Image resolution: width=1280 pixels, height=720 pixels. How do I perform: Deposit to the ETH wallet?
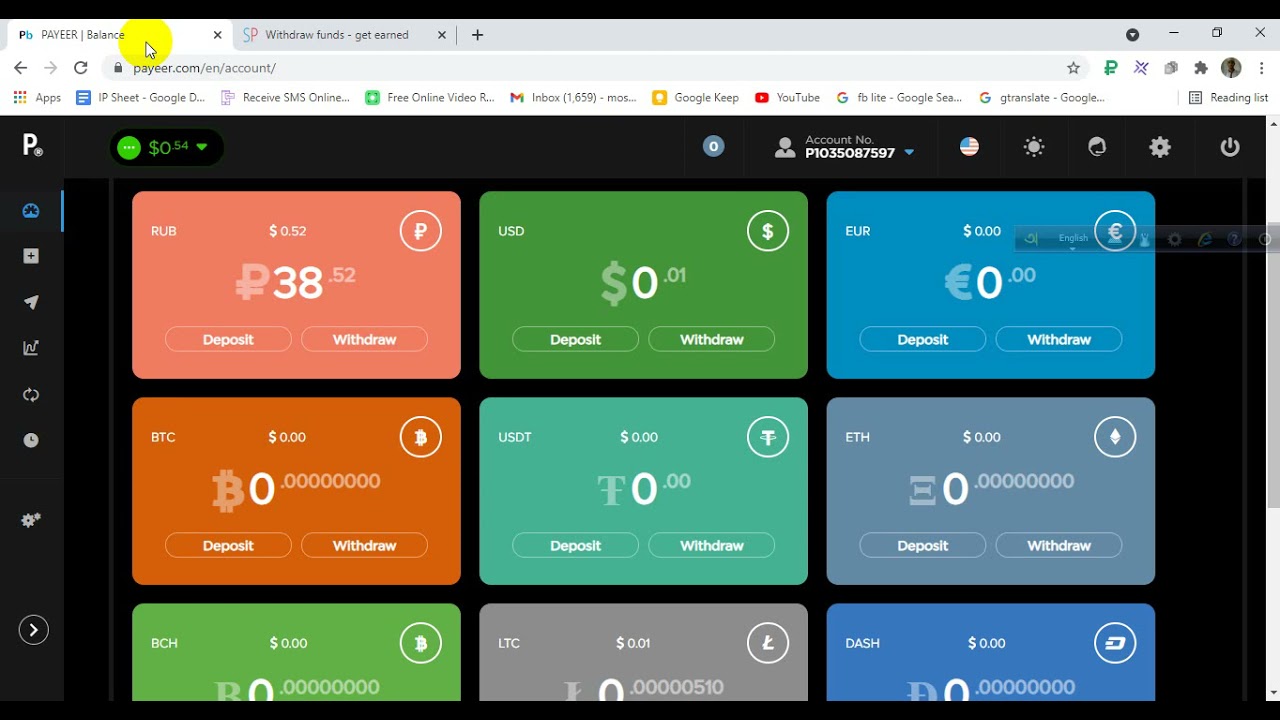[922, 546]
